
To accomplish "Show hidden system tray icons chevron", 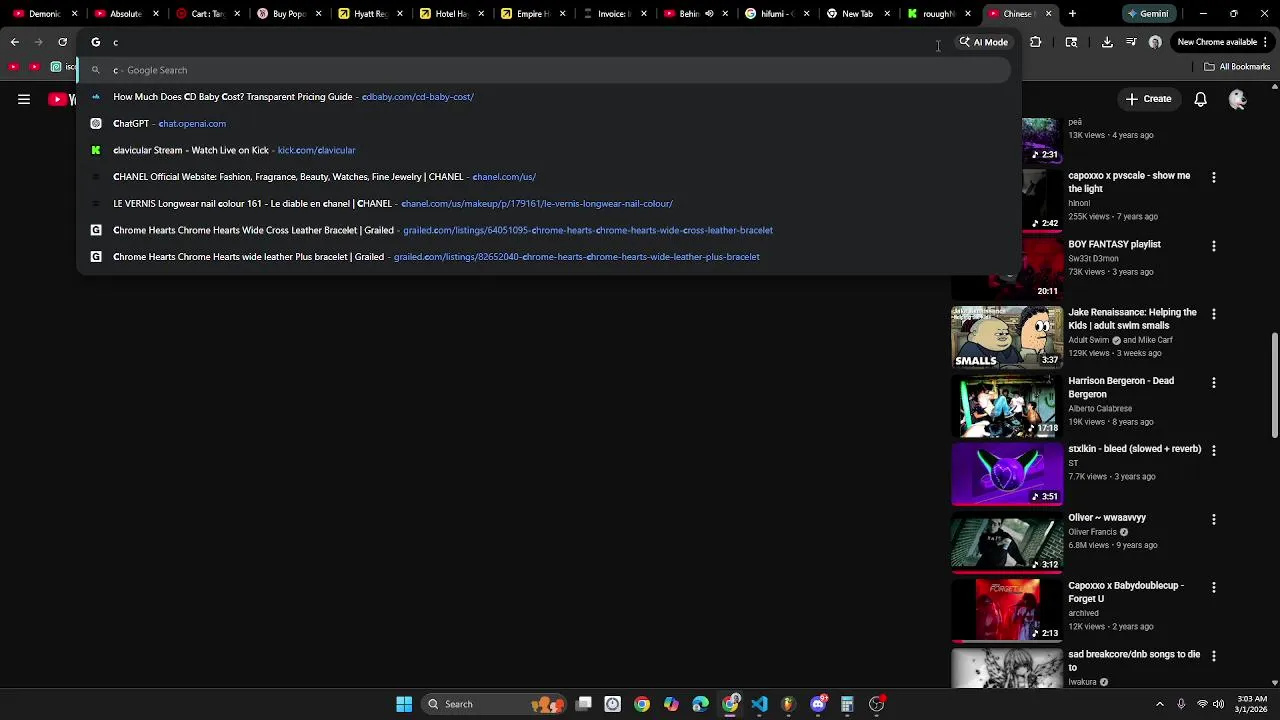I will (x=1160, y=704).
